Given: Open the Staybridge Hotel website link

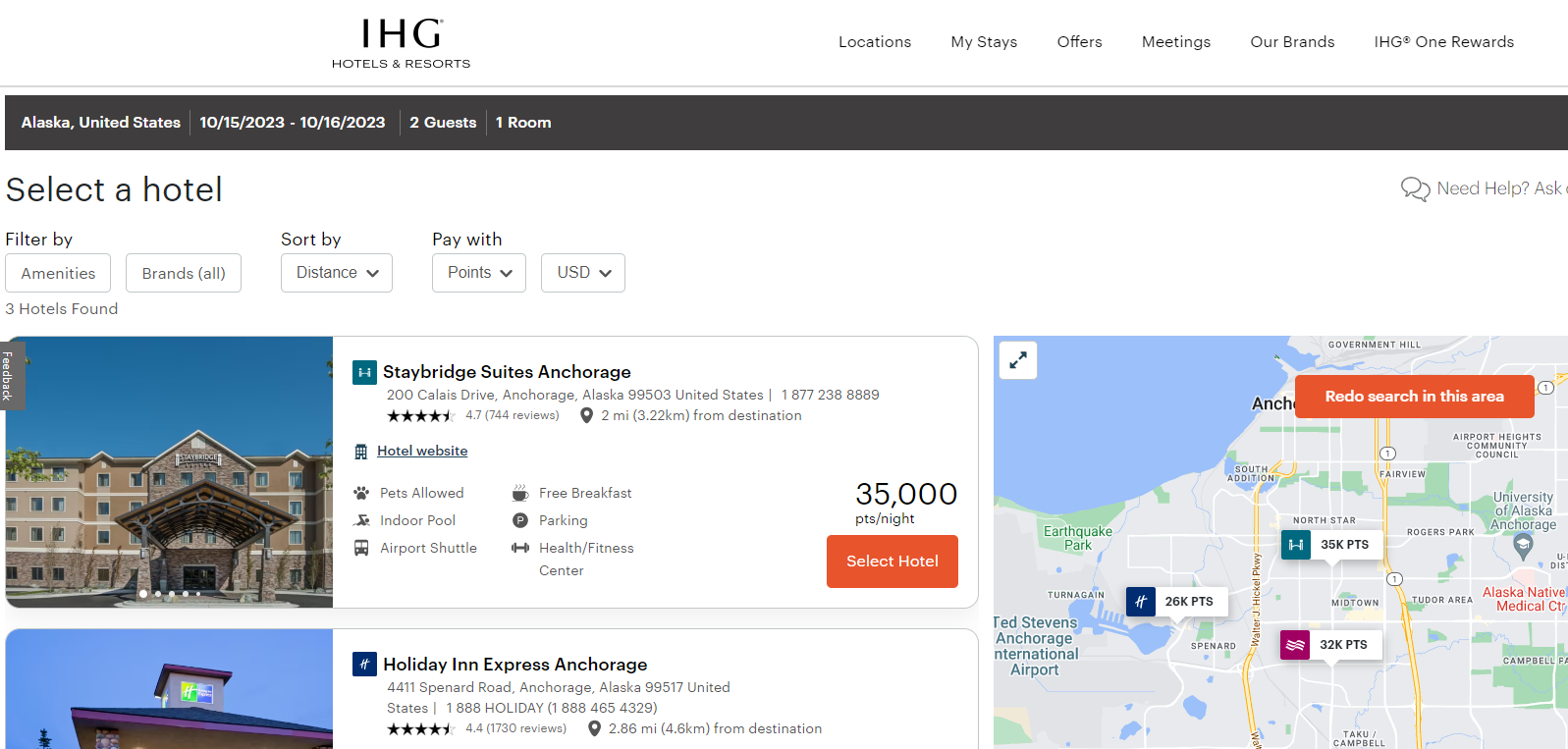Looking at the screenshot, I should [422, 451].
